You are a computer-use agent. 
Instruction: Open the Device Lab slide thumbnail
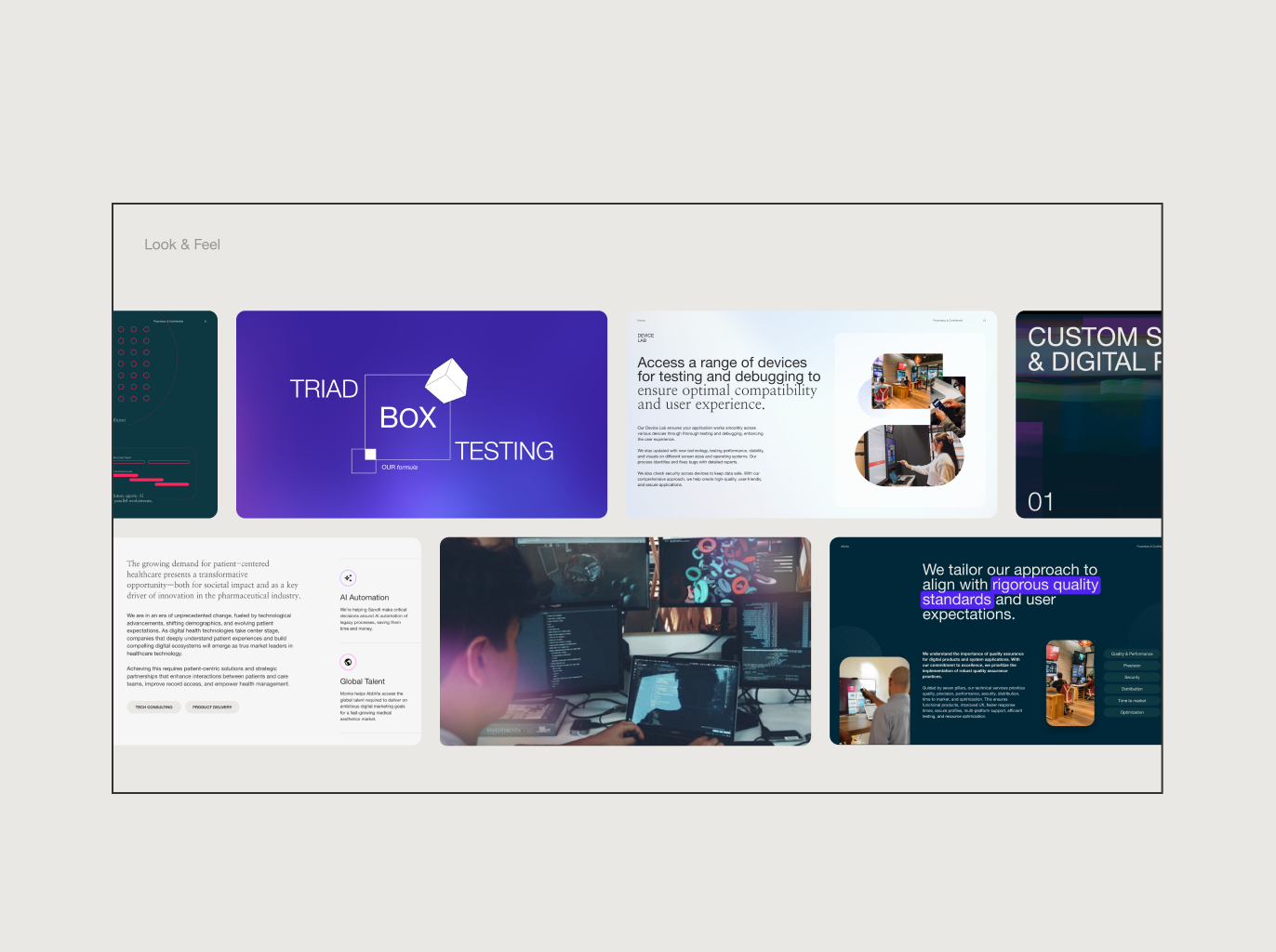click(811, 415)
